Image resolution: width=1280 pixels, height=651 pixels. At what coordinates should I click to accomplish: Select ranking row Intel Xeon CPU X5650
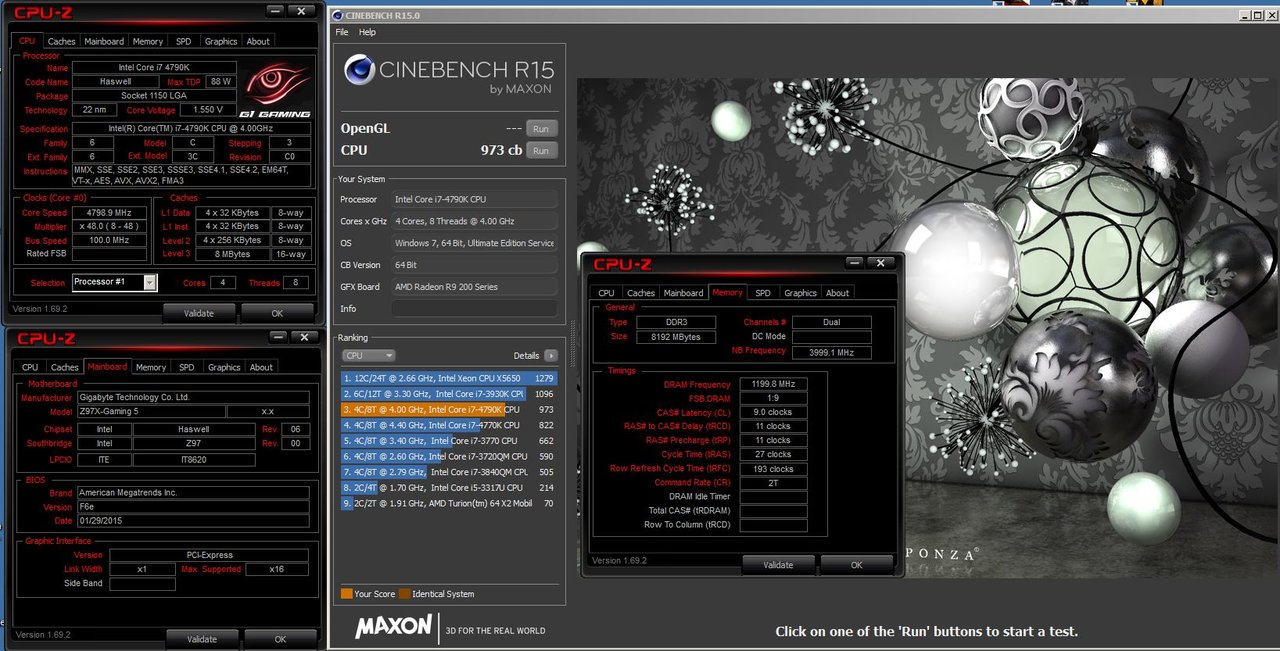(x=448, y=378)
